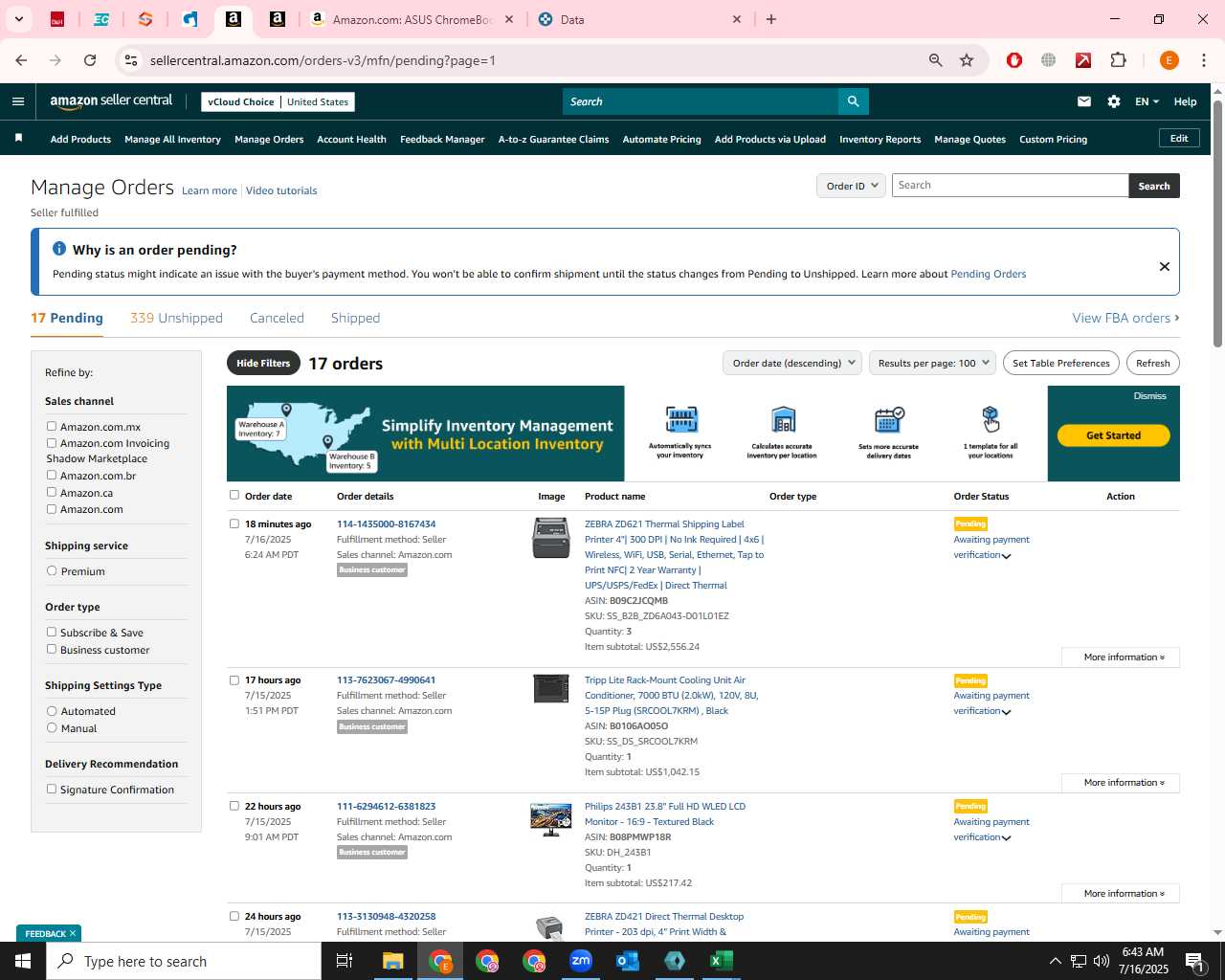Check the Amazon.com Invoicing Shadow Marketplace filter
This screenshot has width=1225, height=980.
click(x=52, y=443)
